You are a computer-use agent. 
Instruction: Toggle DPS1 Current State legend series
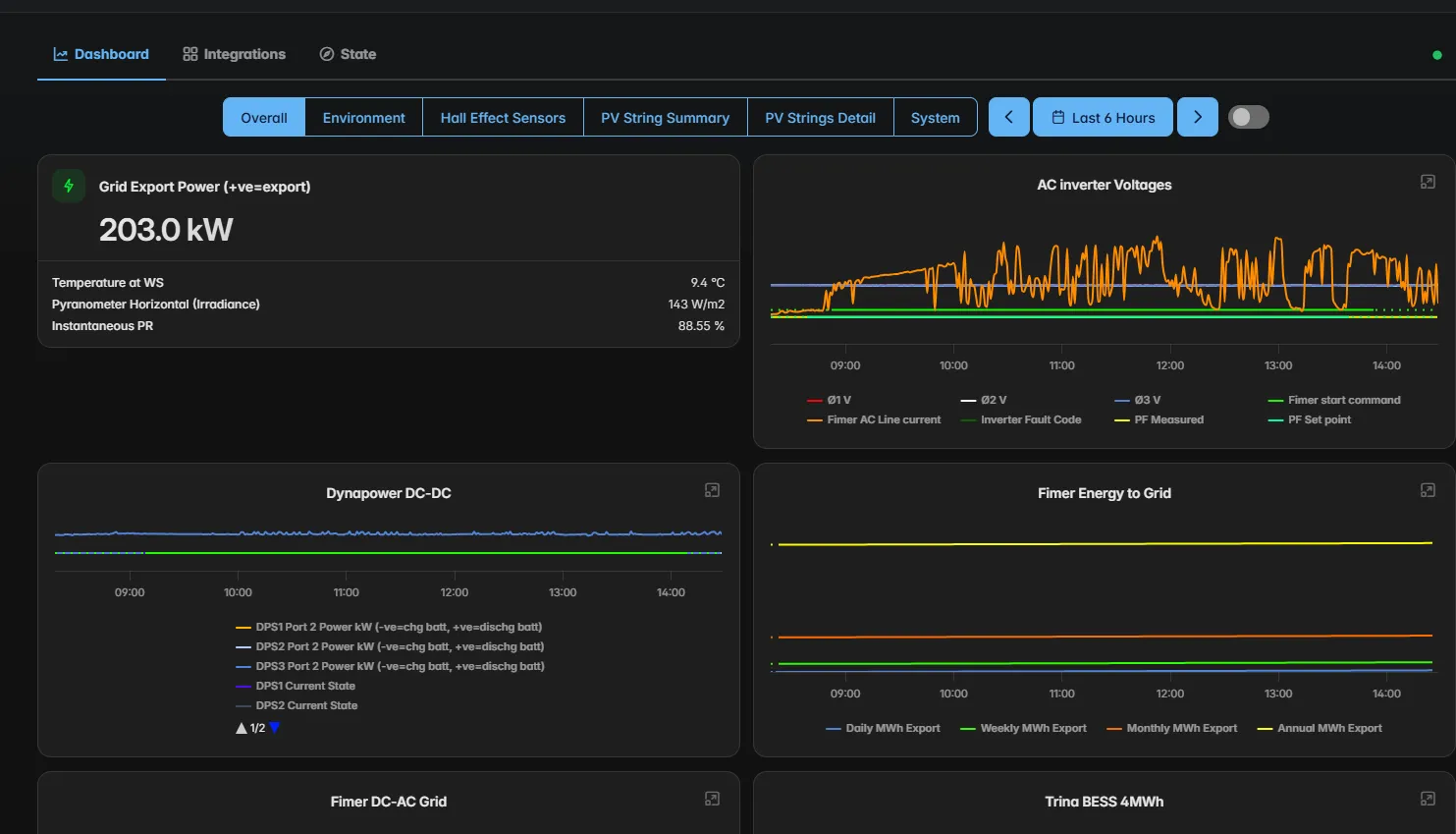(296, 686)
